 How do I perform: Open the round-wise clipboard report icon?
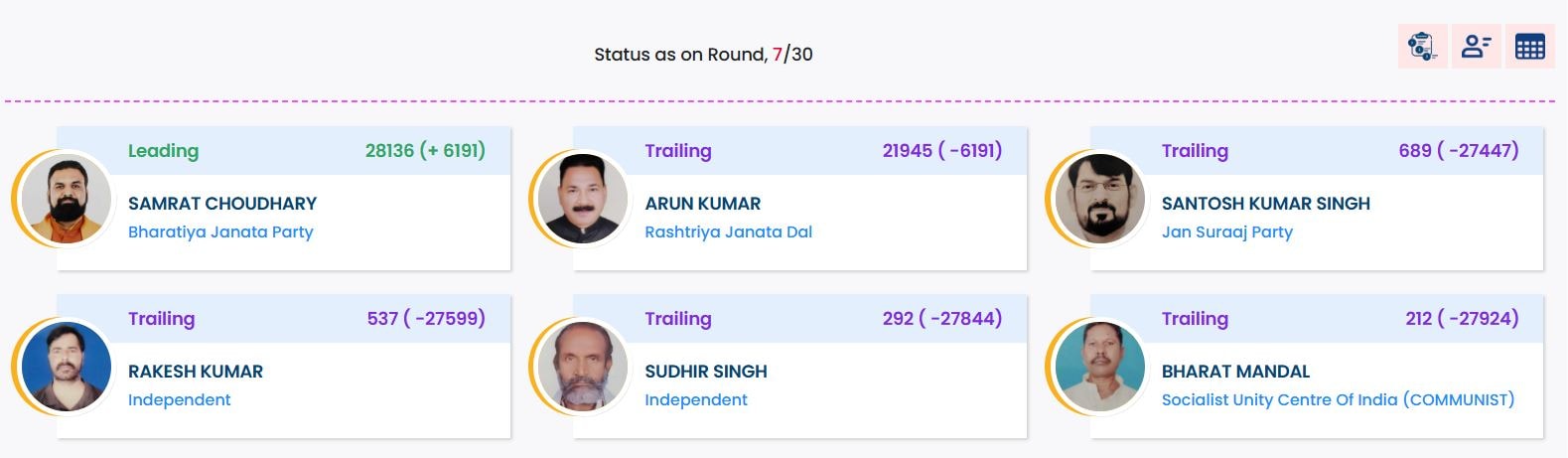1422,47
